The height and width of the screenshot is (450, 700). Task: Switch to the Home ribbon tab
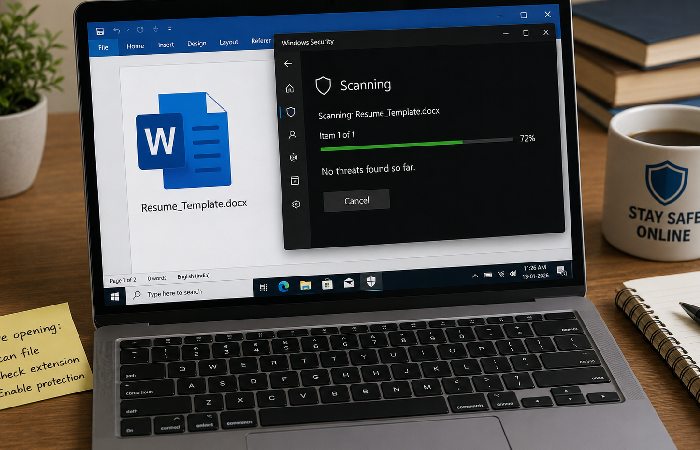(x=135, y=46)
